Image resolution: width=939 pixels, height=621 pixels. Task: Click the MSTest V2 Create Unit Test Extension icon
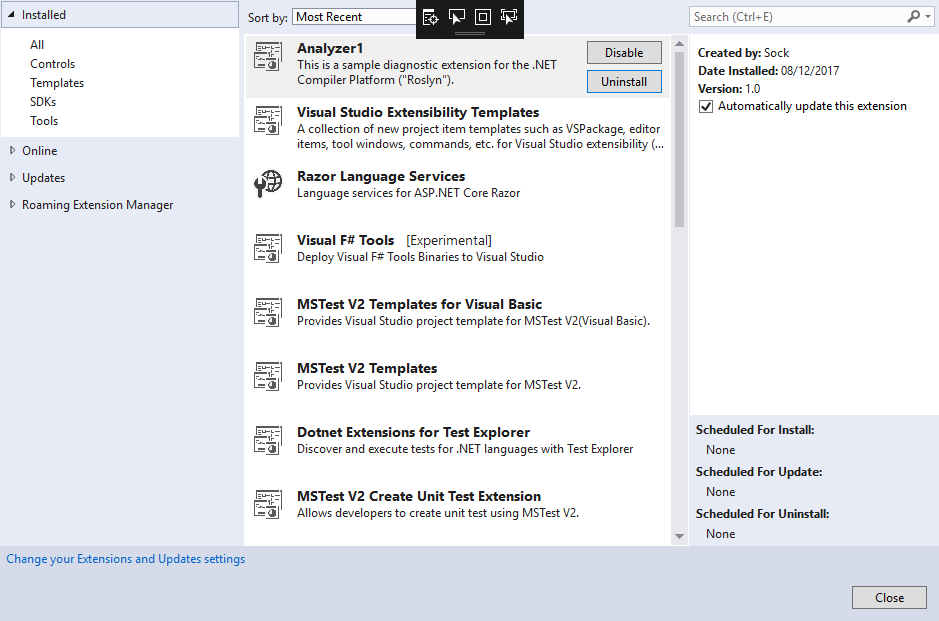coord(268,505)
